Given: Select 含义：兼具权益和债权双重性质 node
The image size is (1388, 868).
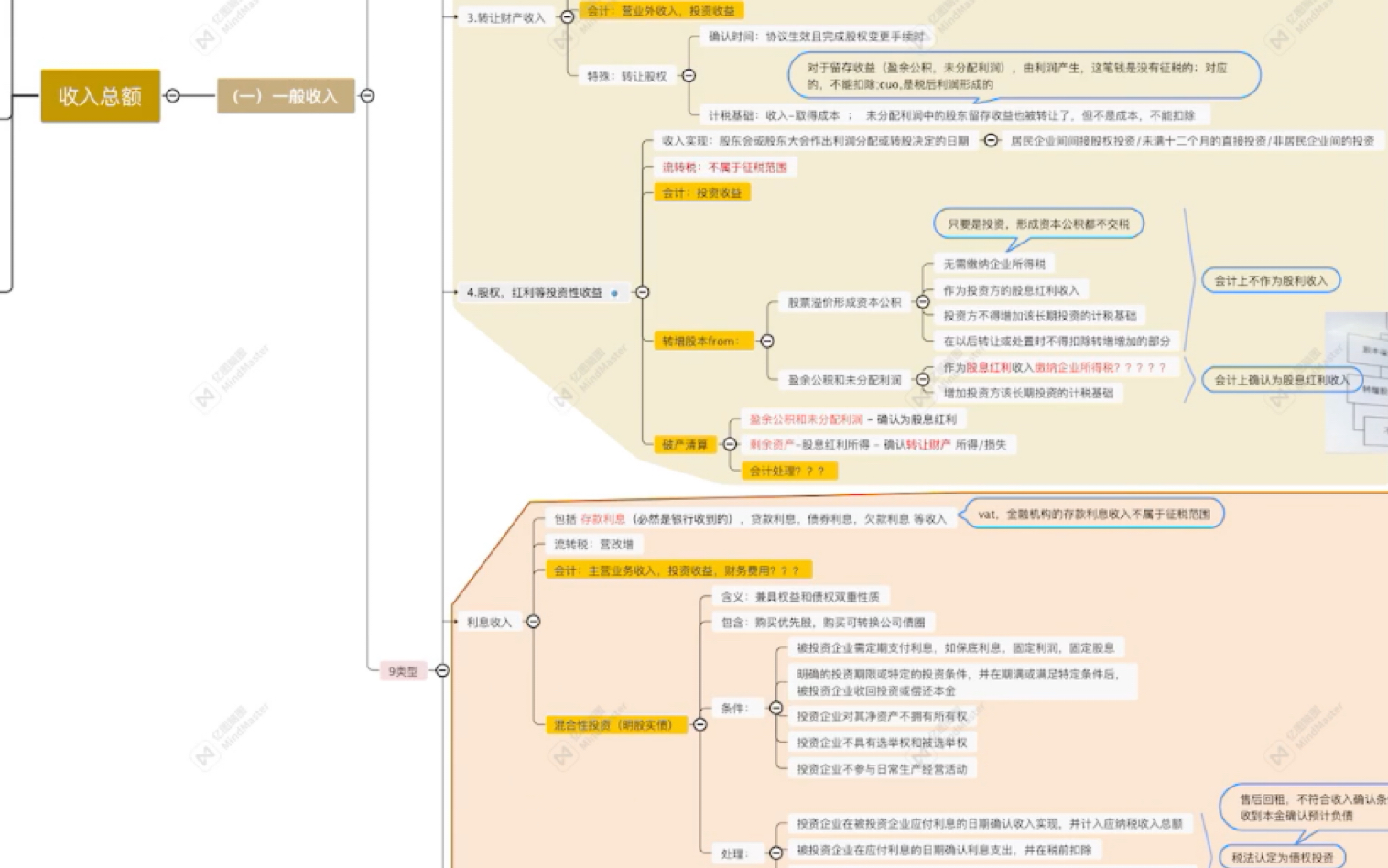Looking at the screenshot, I should coord(800,597).
